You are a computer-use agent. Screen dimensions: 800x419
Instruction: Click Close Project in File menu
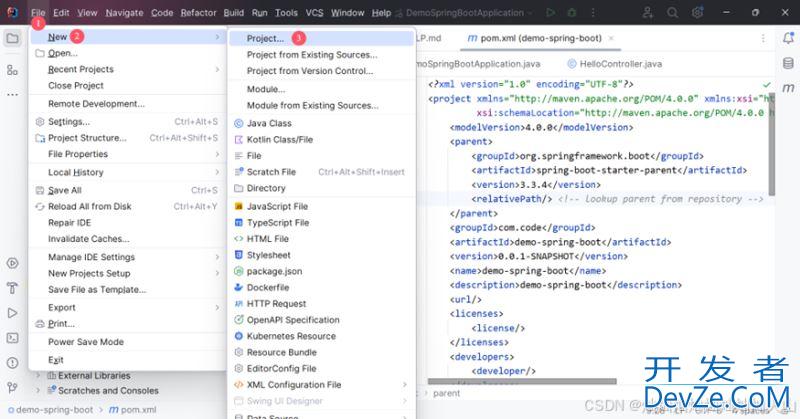click(128, 86)
